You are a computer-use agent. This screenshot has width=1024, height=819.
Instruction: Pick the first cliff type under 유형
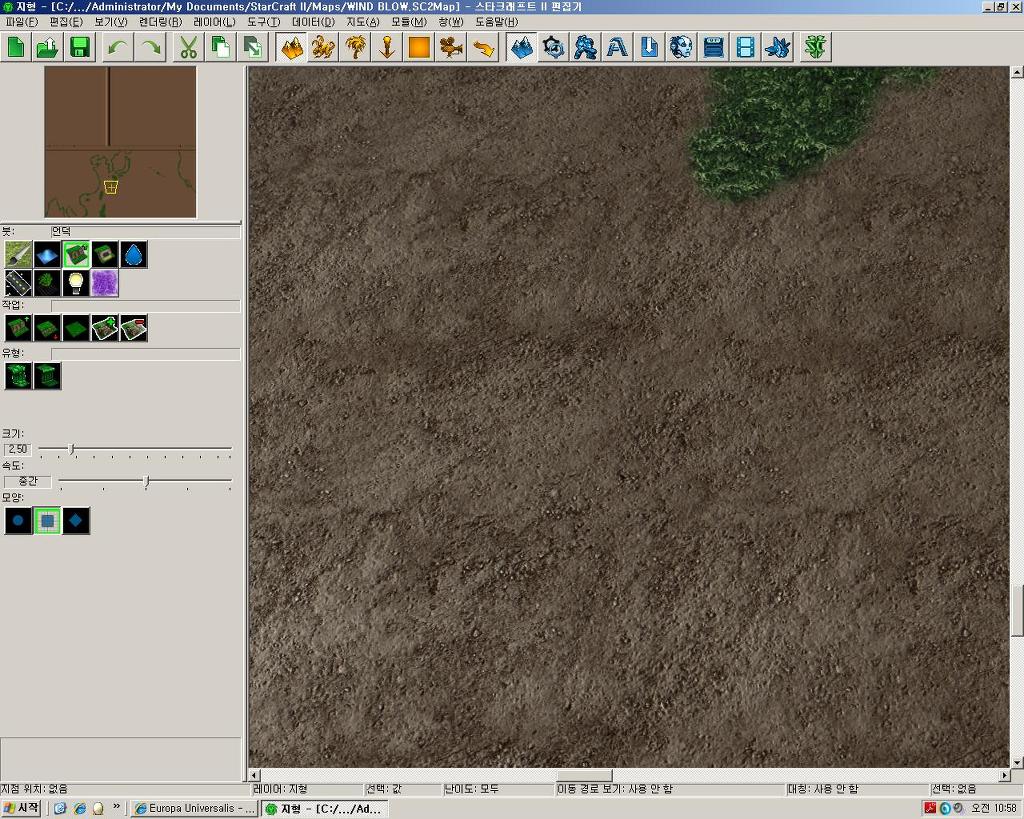point(18,376)
